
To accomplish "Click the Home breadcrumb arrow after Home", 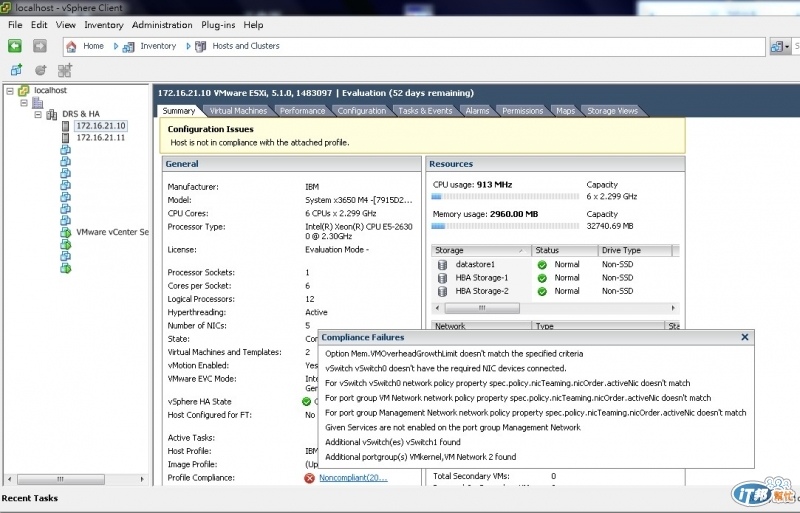I will click(x=116, y=46).
